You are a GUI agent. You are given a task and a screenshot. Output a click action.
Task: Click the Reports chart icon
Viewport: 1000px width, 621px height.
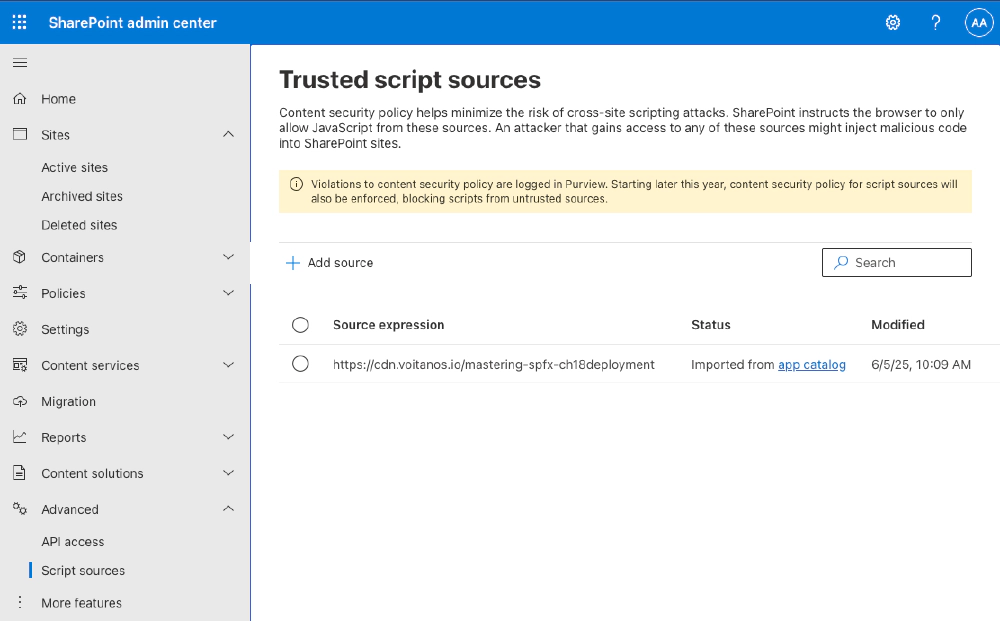coord(20,437)
